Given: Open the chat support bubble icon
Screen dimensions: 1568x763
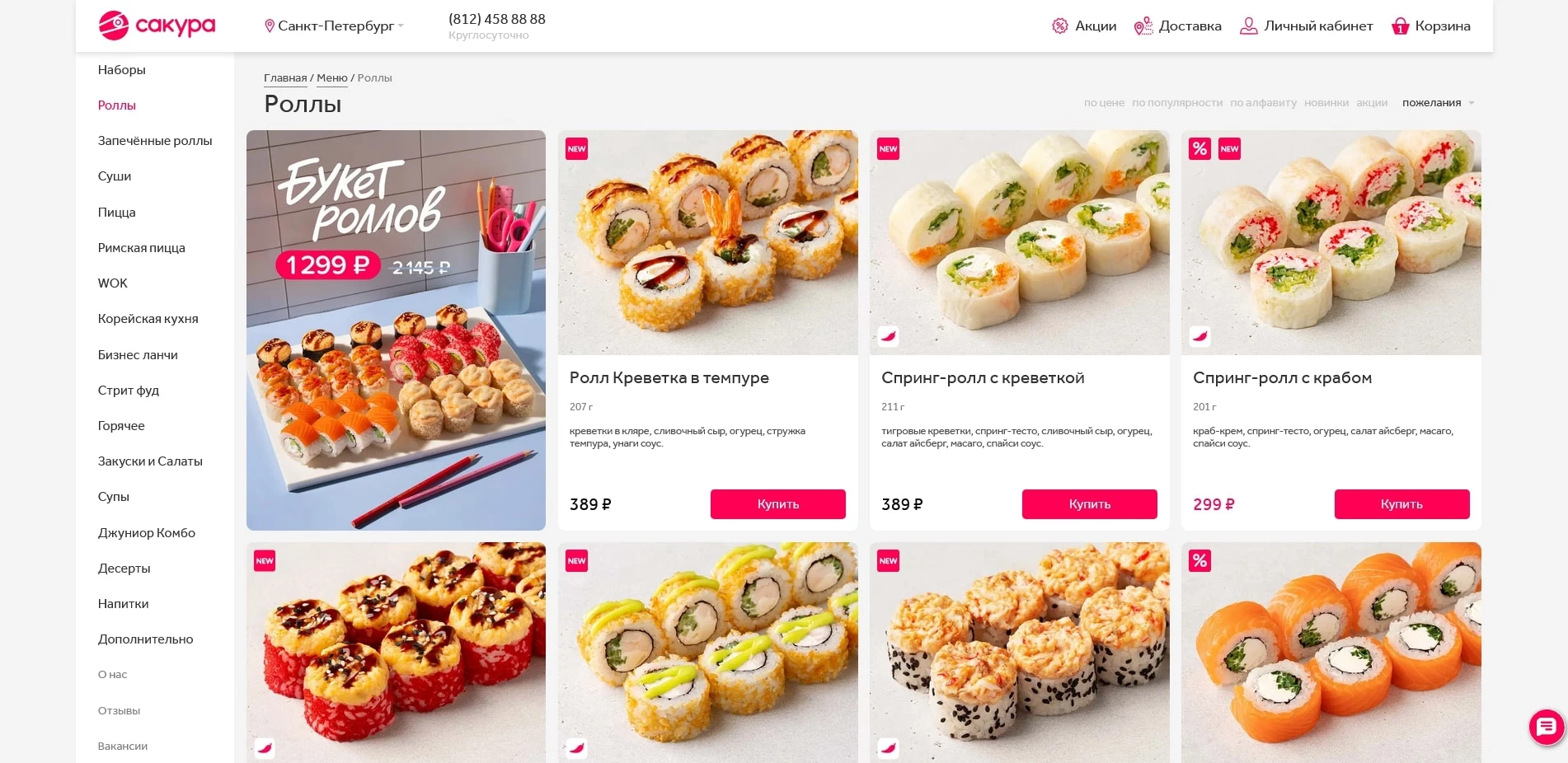Looking at the screenshot, I should pos(1547,728).
